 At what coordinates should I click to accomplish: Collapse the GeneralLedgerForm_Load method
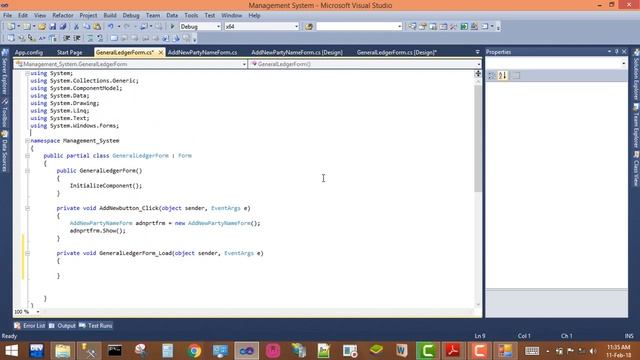tap(27, 253)
